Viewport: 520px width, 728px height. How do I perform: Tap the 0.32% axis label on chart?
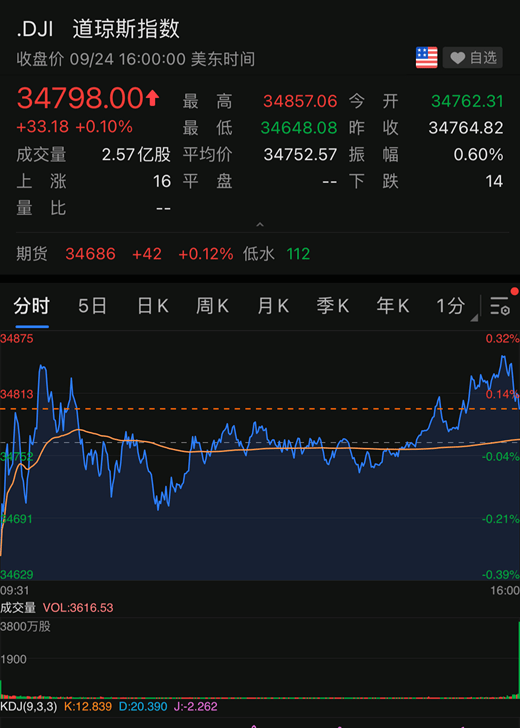coord(502,338)
